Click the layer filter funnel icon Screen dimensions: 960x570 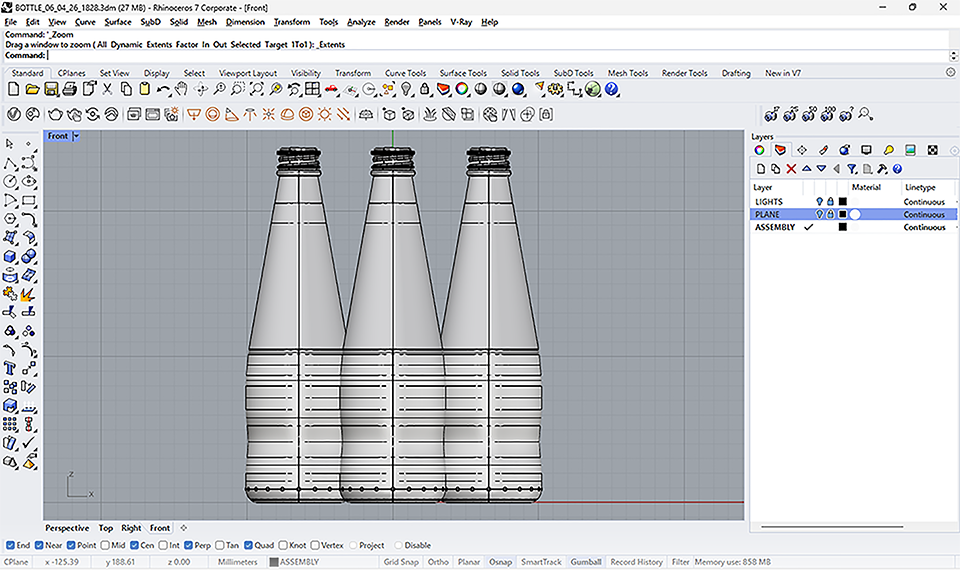point(852,169)
